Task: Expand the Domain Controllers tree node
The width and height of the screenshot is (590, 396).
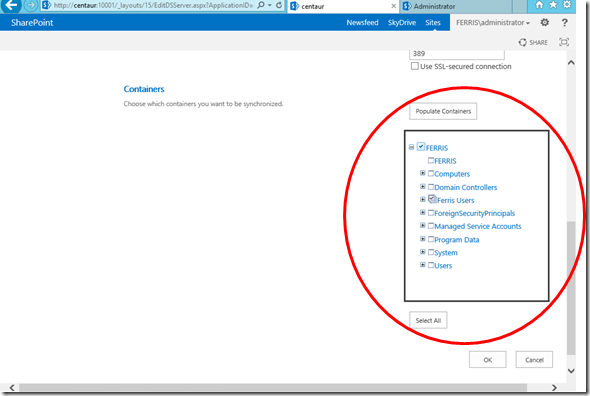Action: point(423,187)
